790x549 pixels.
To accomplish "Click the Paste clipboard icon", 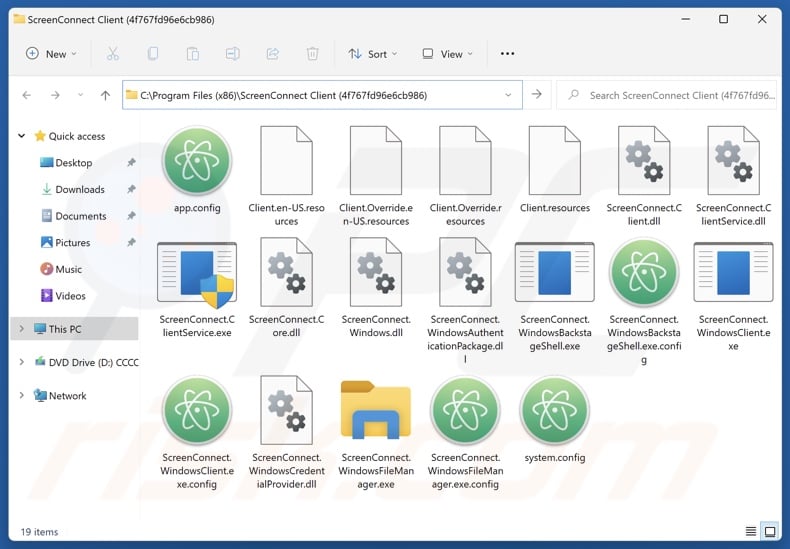I will click(192, 54).
